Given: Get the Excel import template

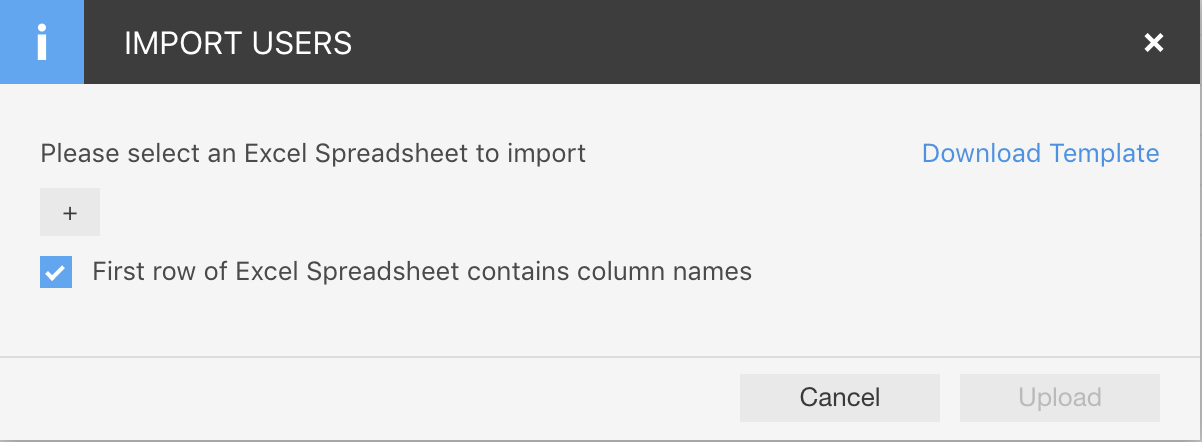Looking at the screenshot, I should point(1040,153).
